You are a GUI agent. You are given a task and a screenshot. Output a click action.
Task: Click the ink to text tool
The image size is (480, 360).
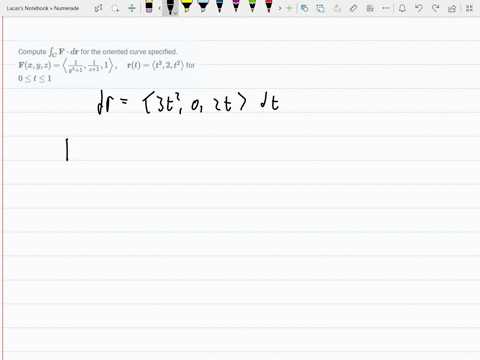coord(337,8)
